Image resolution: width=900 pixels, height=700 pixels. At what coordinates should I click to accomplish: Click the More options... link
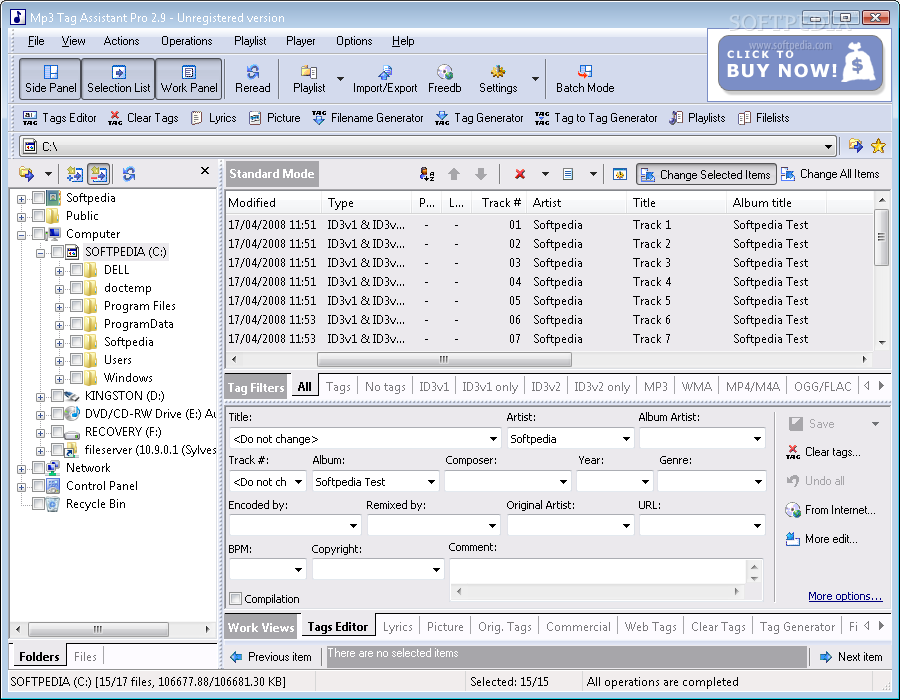845,596
